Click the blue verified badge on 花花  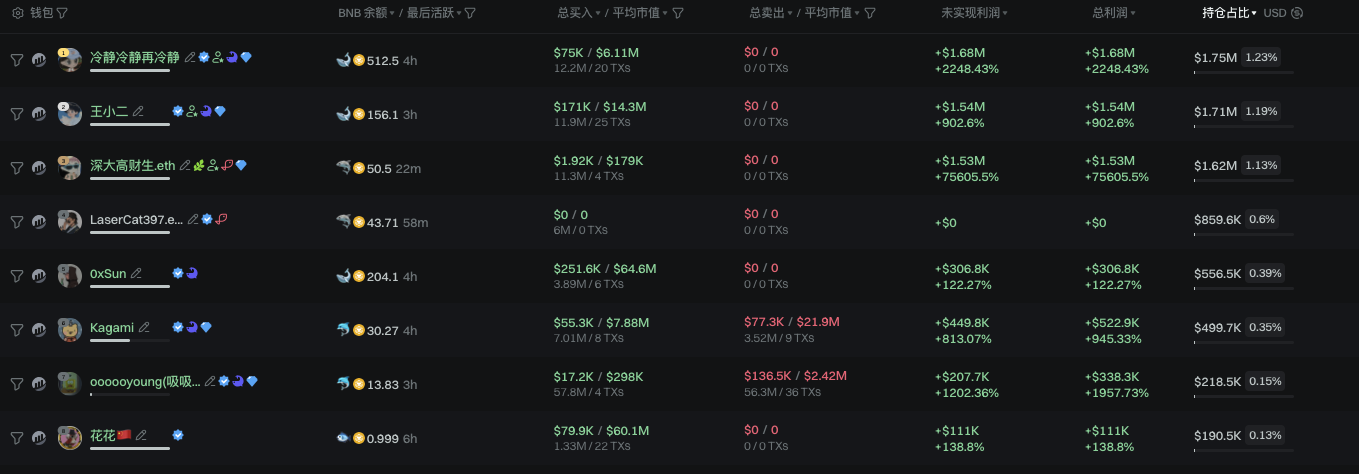click(x=178, y=435)
